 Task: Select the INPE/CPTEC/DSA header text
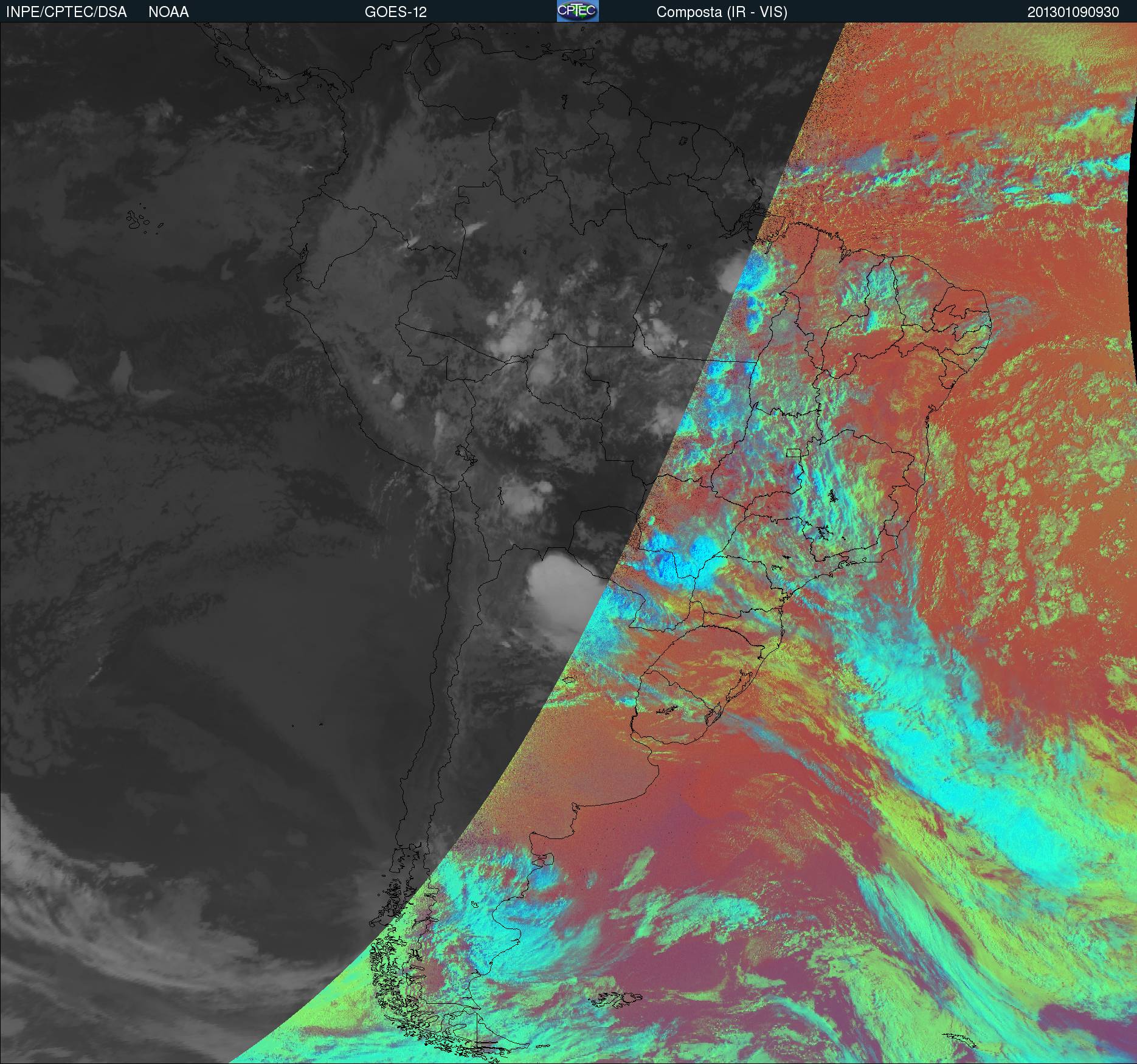(66, 12)
